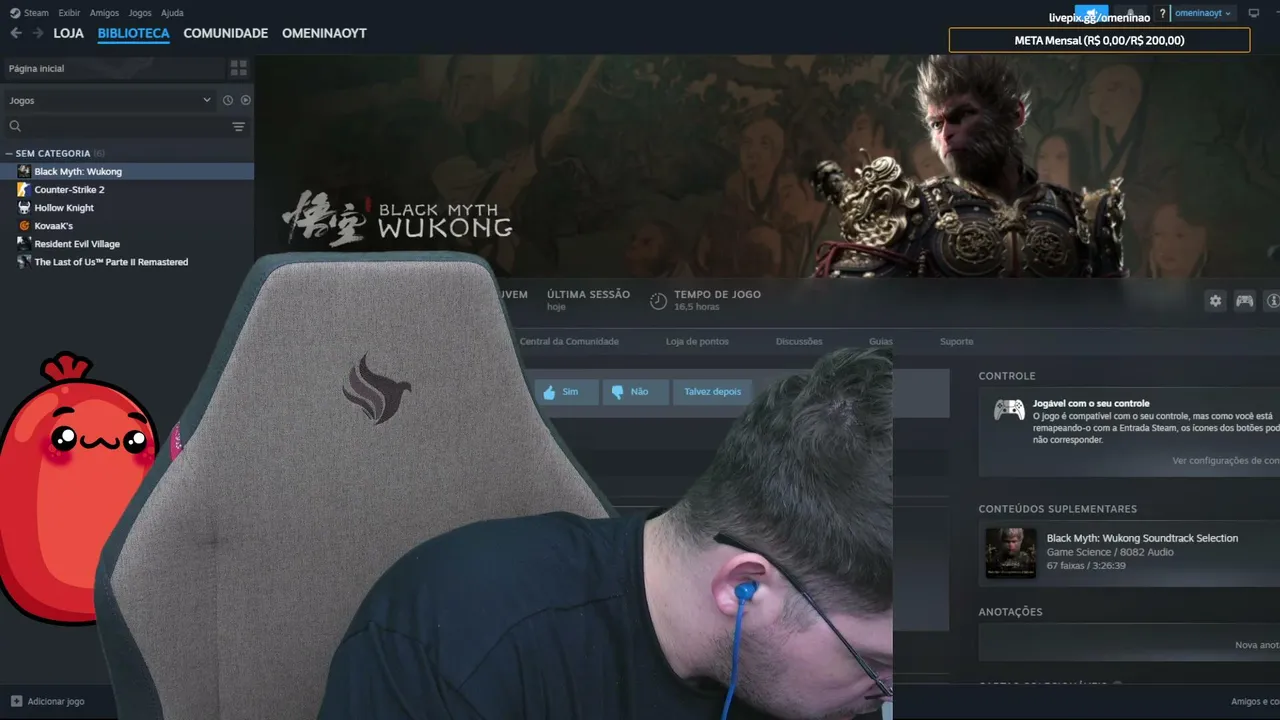Open game settings gear icon
The width and height of the screenshot is (1280, 720).
coord(1215,301)
